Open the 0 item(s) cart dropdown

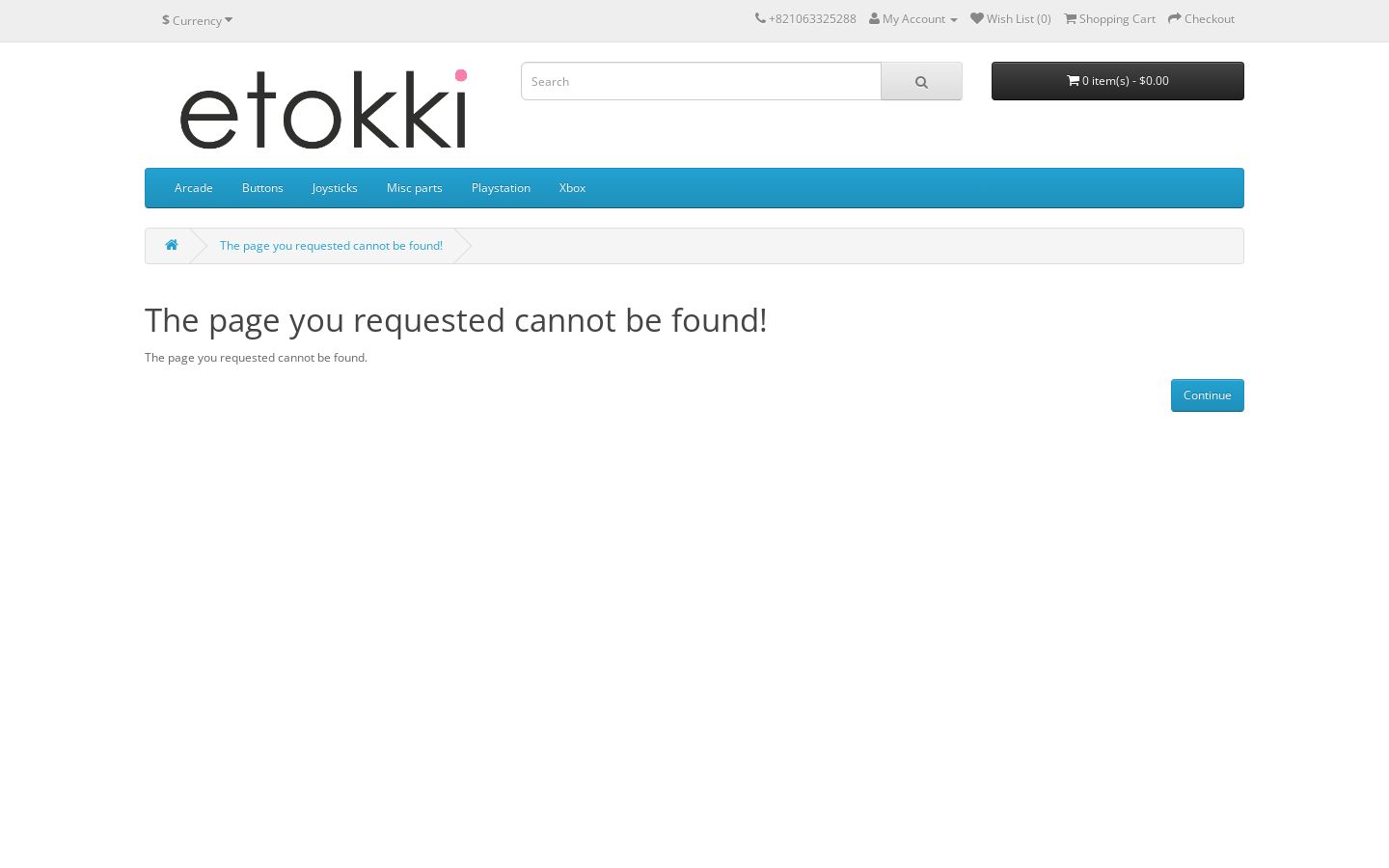point(1117,81)
